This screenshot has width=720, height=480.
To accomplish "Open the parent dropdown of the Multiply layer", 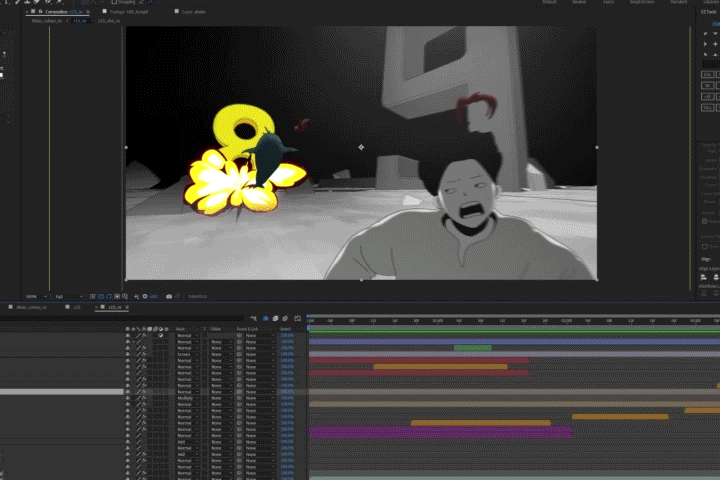I will (x=259, y=398).
